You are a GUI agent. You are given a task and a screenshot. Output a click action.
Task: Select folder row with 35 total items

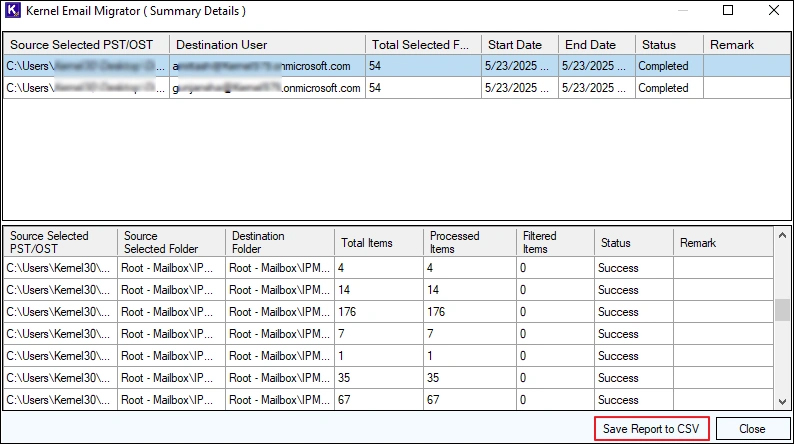tap(389, 378)
